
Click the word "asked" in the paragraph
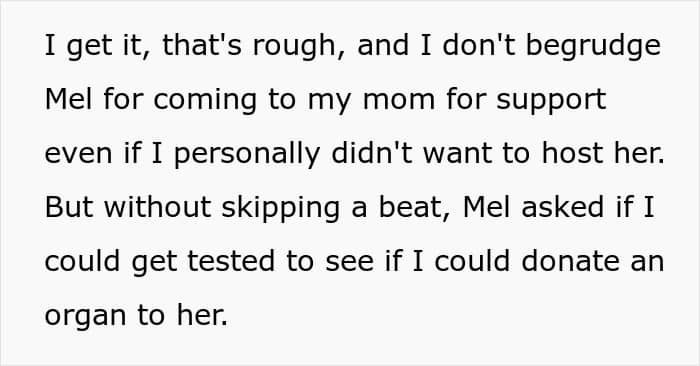pyautogui.click(x=562, y=208)
